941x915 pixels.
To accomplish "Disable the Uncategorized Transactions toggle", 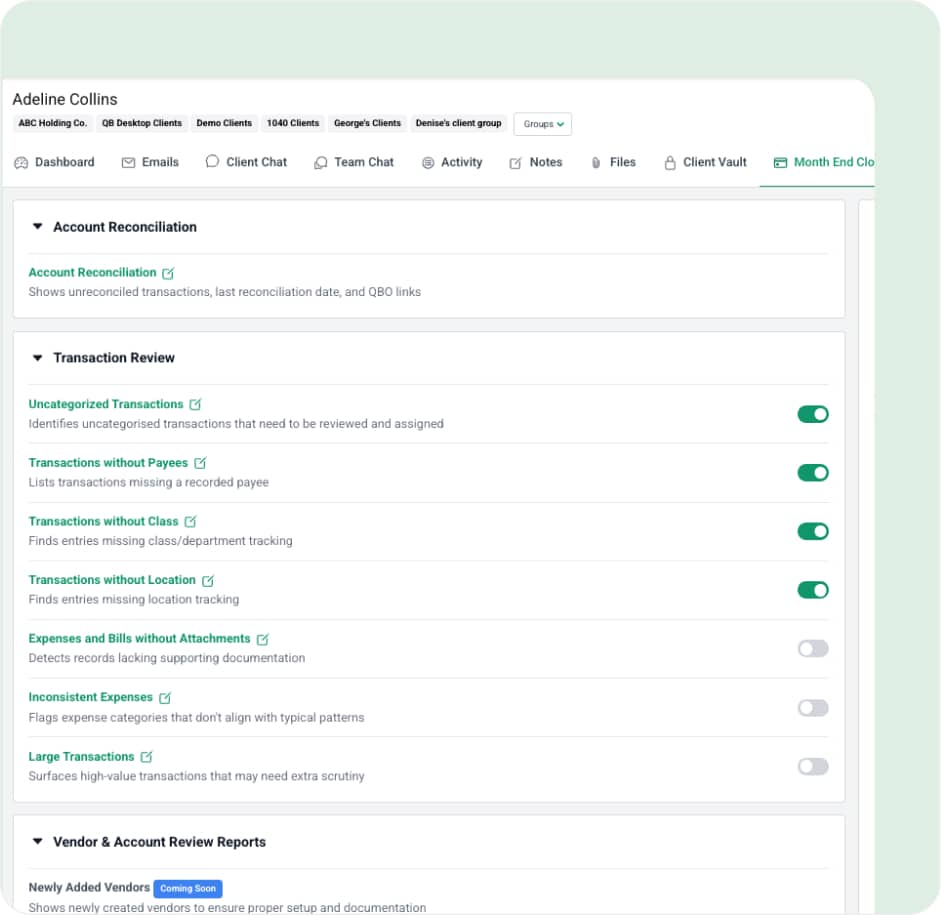I will (812, 414).
